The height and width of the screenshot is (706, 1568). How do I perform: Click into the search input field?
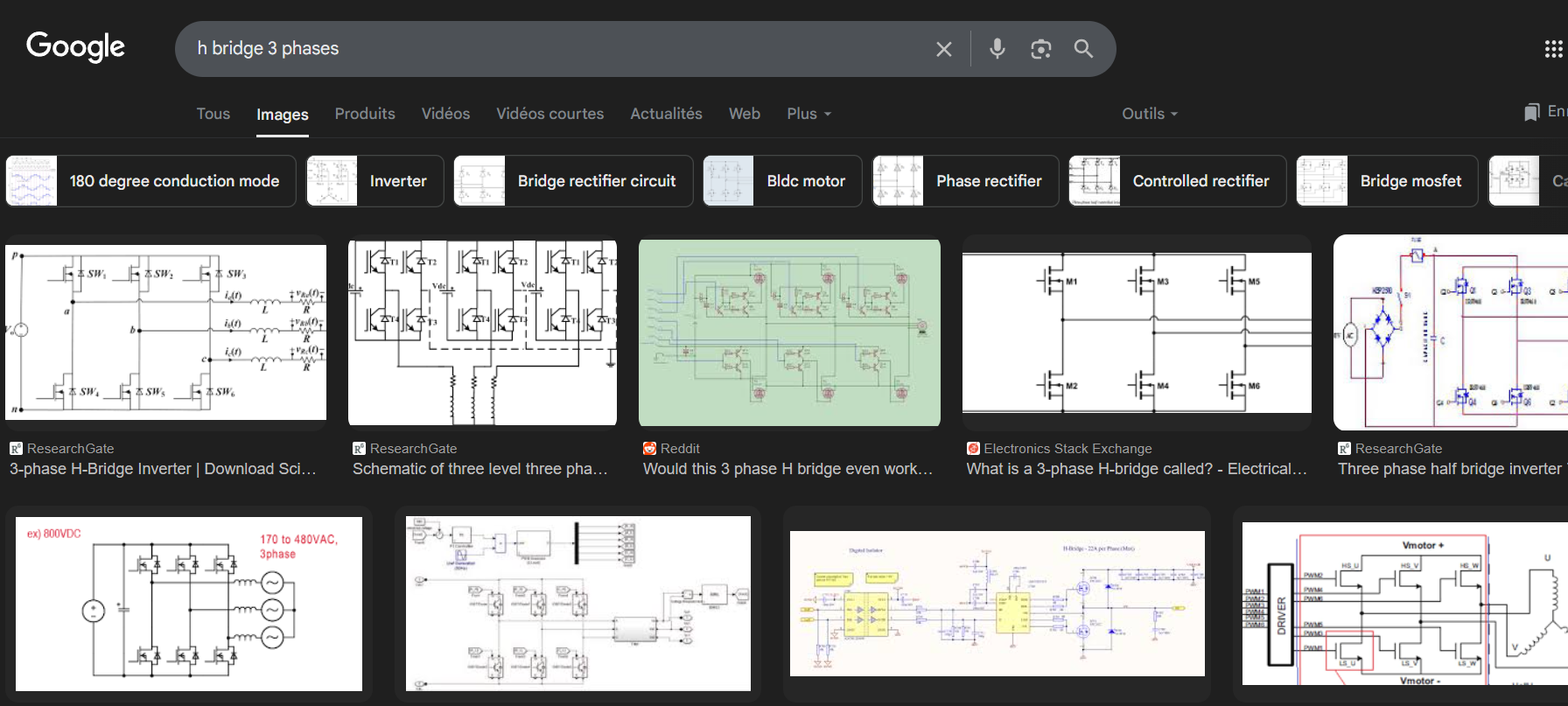(x=551, y=49)
